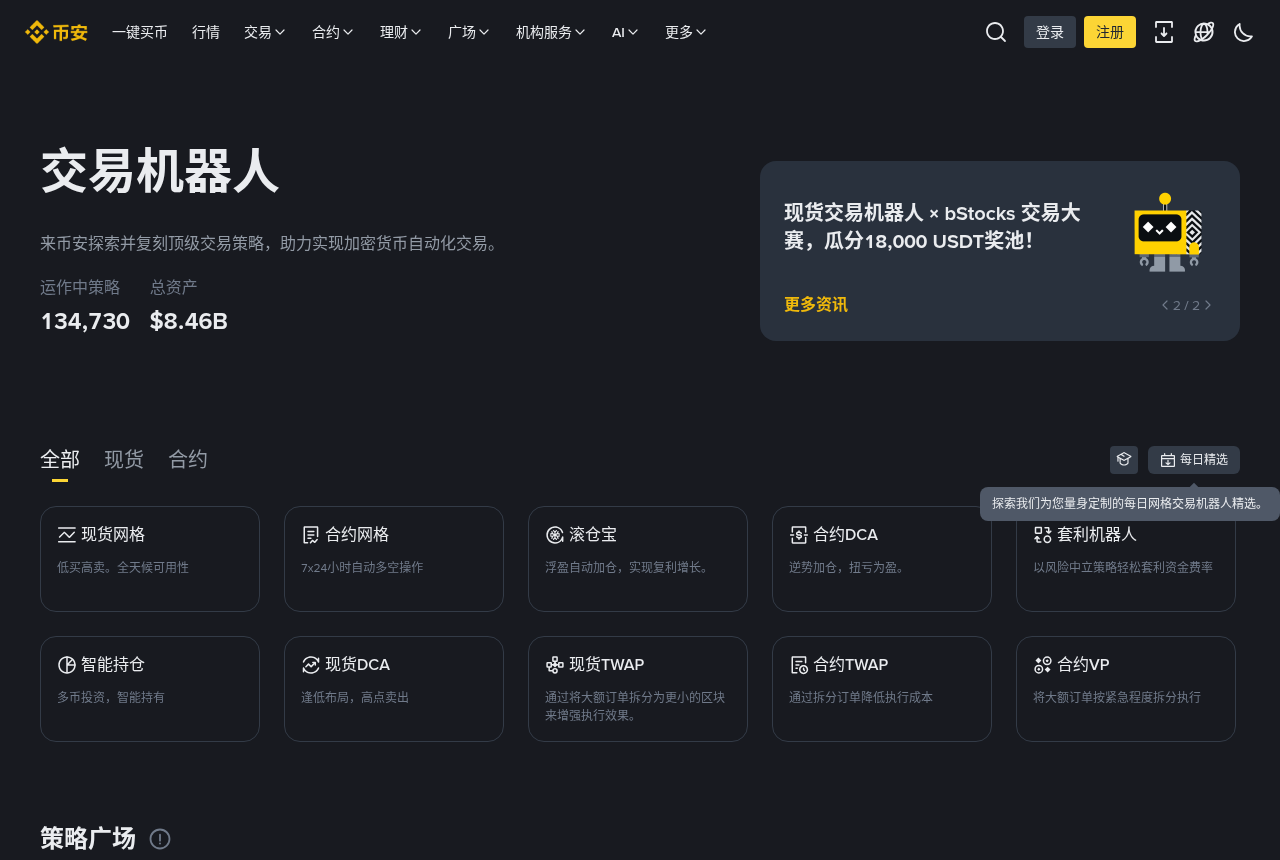Screen dimensions: 1280x860
Task: Select the 全部 tab
Action: (x=60, y=459)
